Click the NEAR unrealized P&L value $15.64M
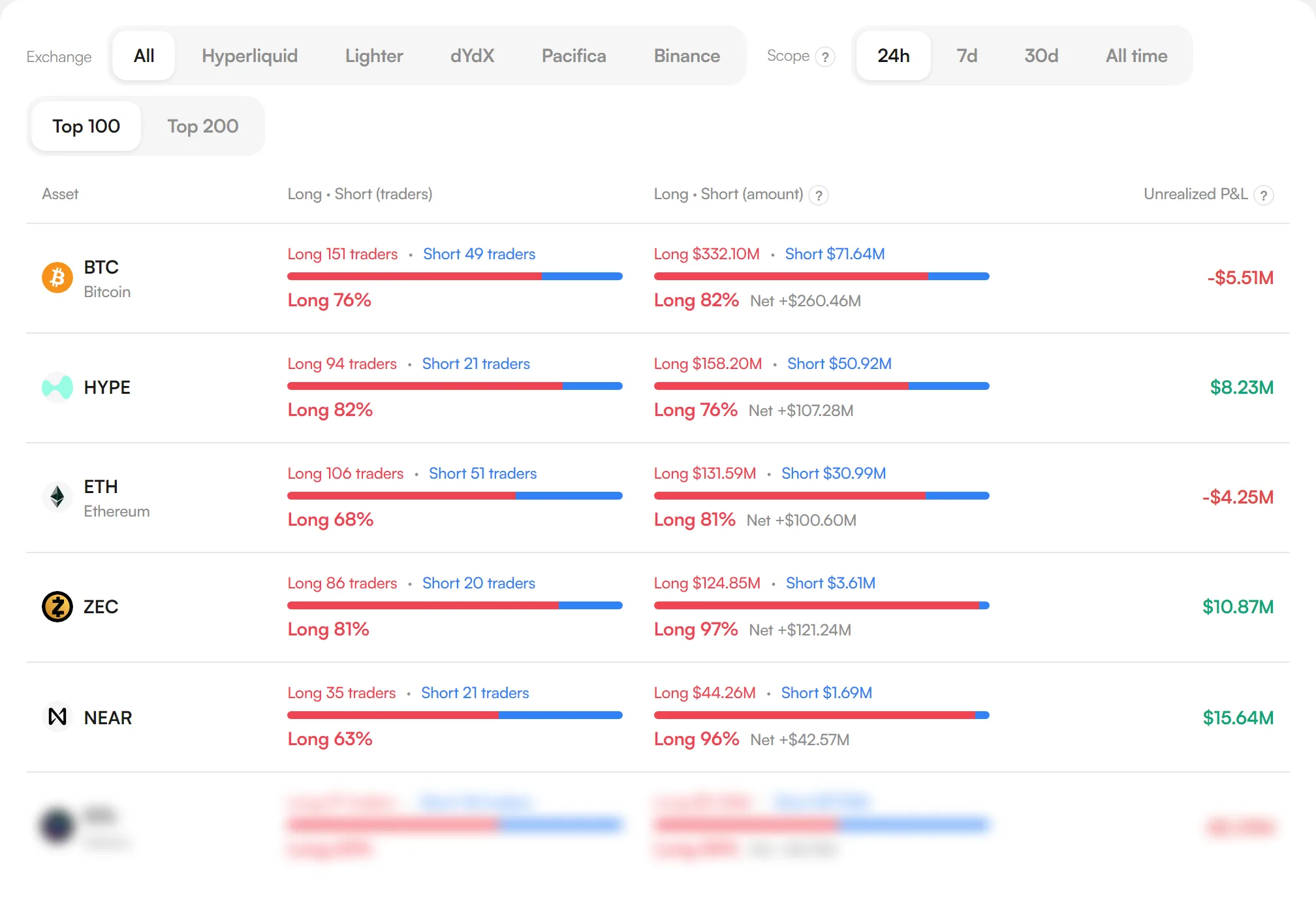Image resolution: width=1316 pixels, height=913 pixels. pos(1238,718)
